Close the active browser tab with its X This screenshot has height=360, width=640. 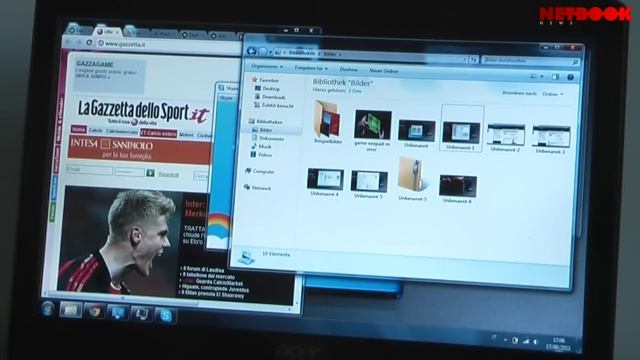tap(117, 32)
